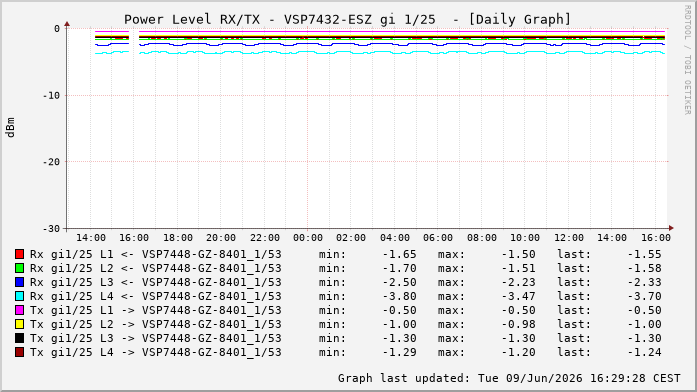
Task: Click the Rx L2 last value -1.58
Action: coord(645,268)
